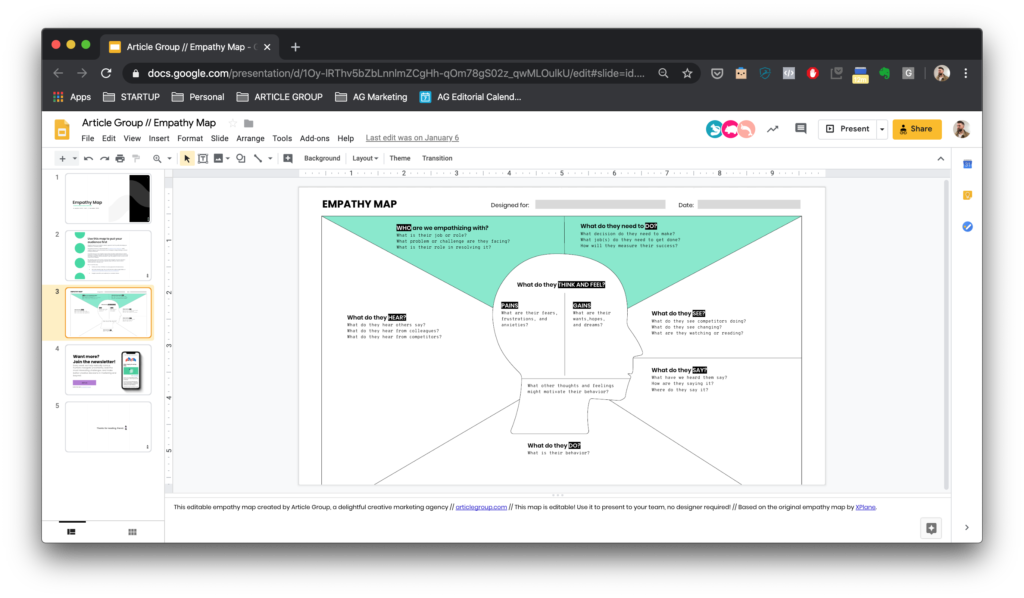Star the Article Group presentation
This screenshot has height=598, width=1024.
(232, 123)
